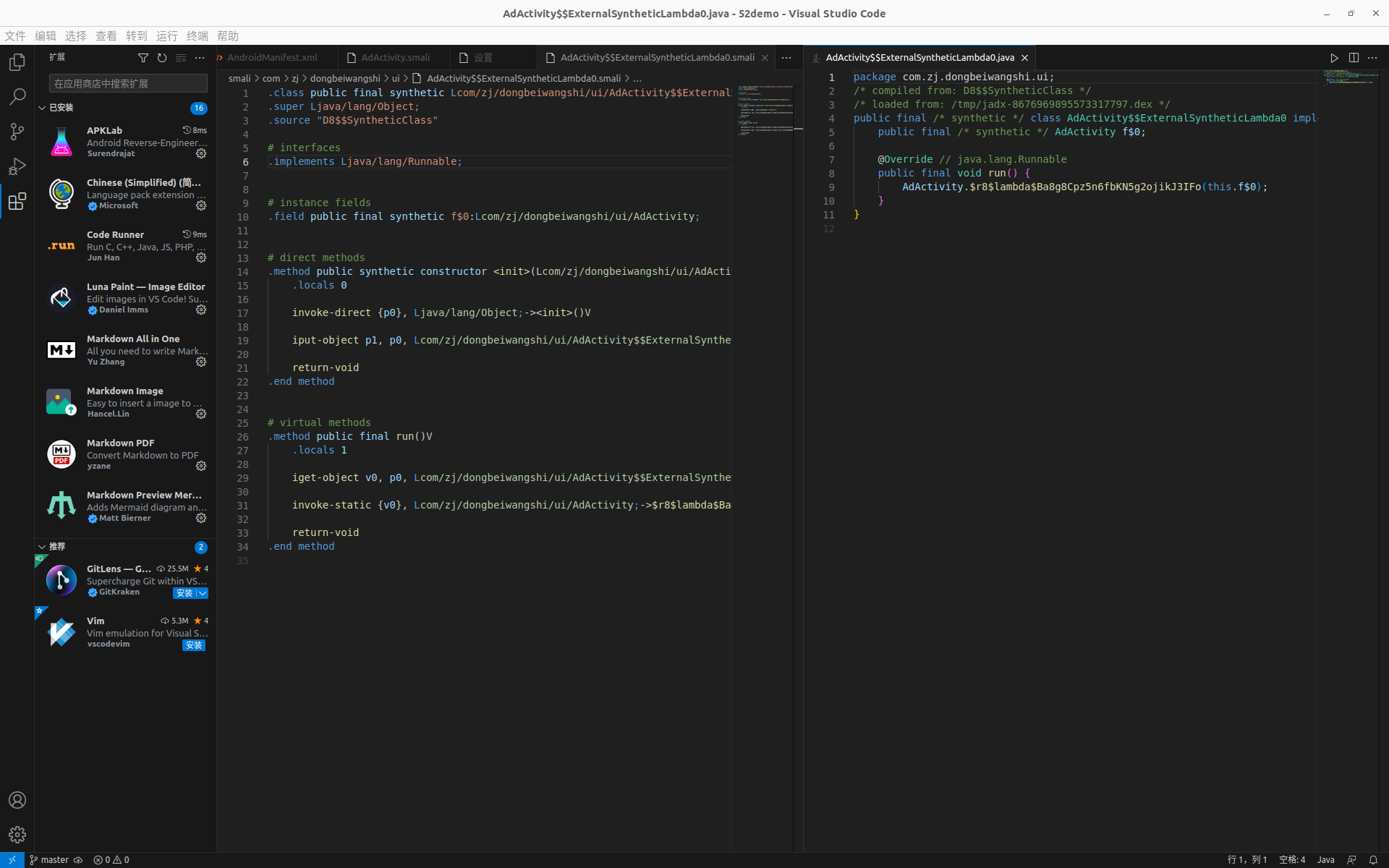
Task: Switch git branch master in status bar
Action: coord(49,860)
